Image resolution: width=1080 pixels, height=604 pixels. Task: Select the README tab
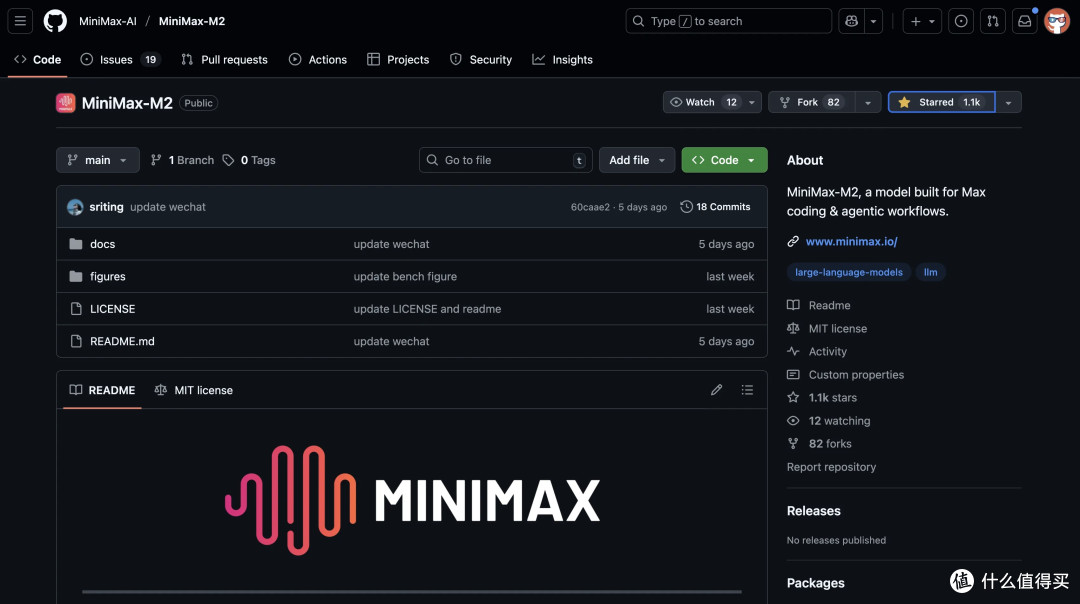pos(102,390)
